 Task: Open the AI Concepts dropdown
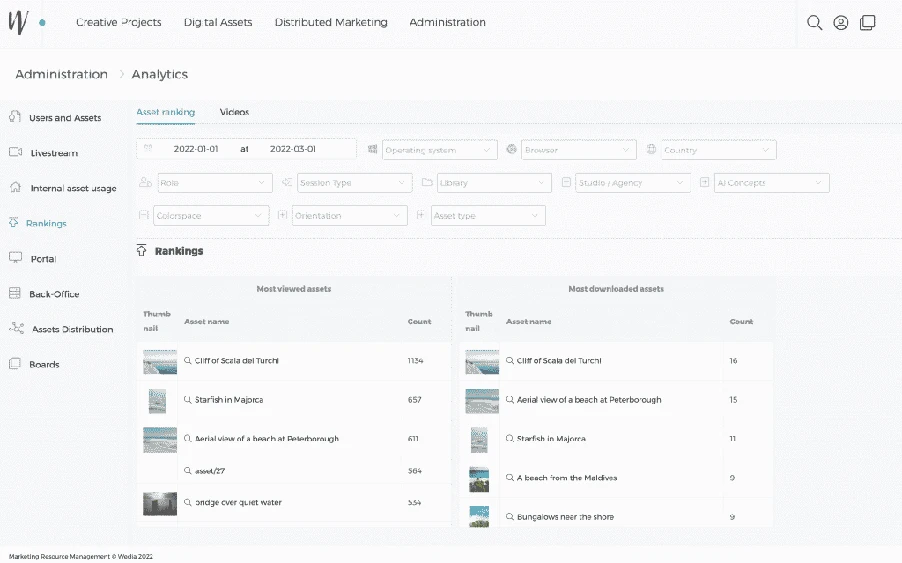(771, 183)
